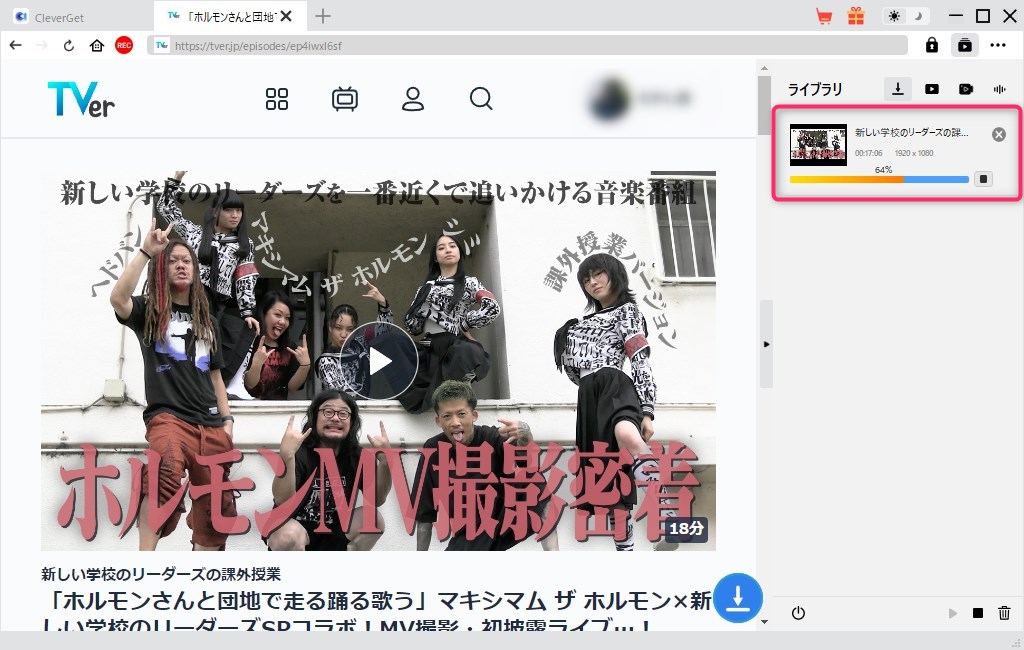Screen dimensions: 1024x650
Task: Open TVer search magnifier icon
Action: point(481,98)
